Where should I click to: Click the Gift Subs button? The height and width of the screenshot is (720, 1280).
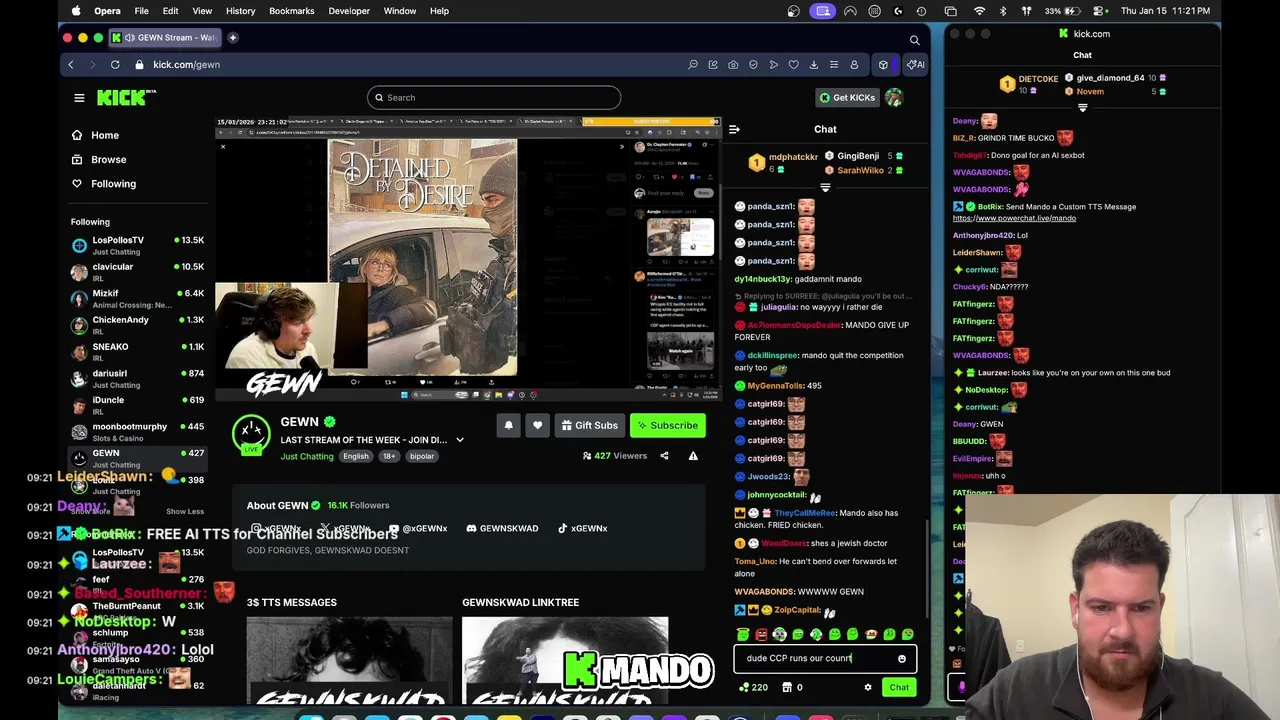click(589, 426)
